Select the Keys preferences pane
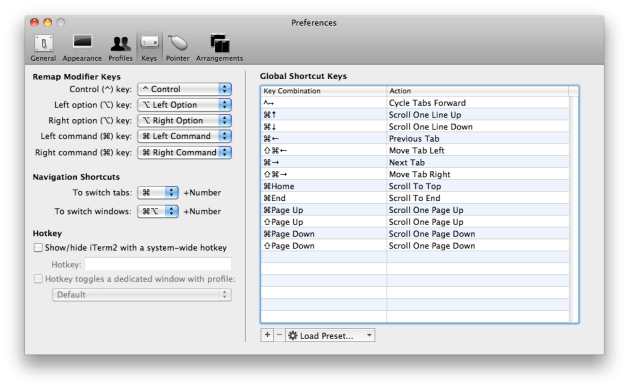629x389 pixels. [149, 48]
